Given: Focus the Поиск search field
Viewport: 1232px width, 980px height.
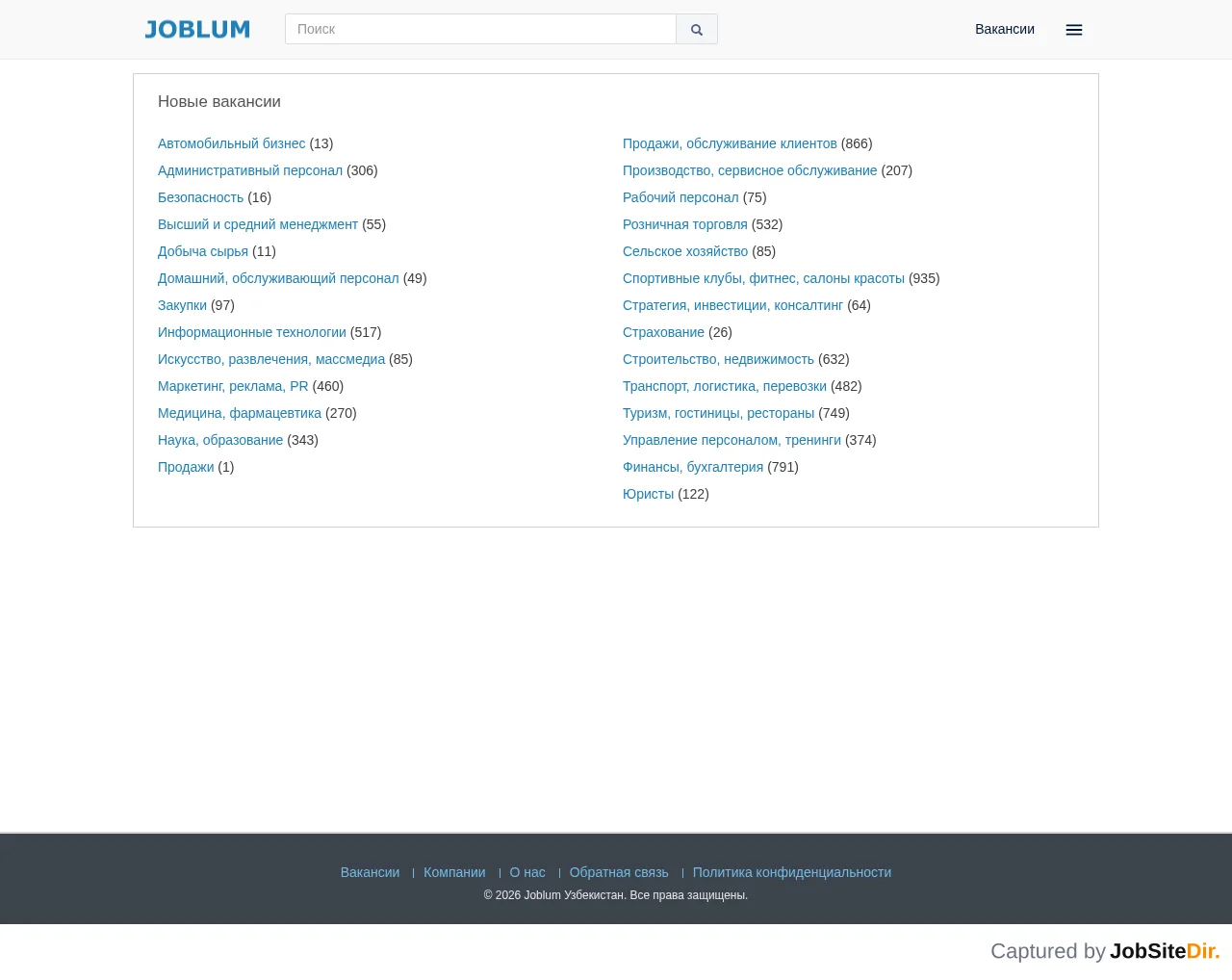Looking at the screenshot, I should (x=480, y=29).
